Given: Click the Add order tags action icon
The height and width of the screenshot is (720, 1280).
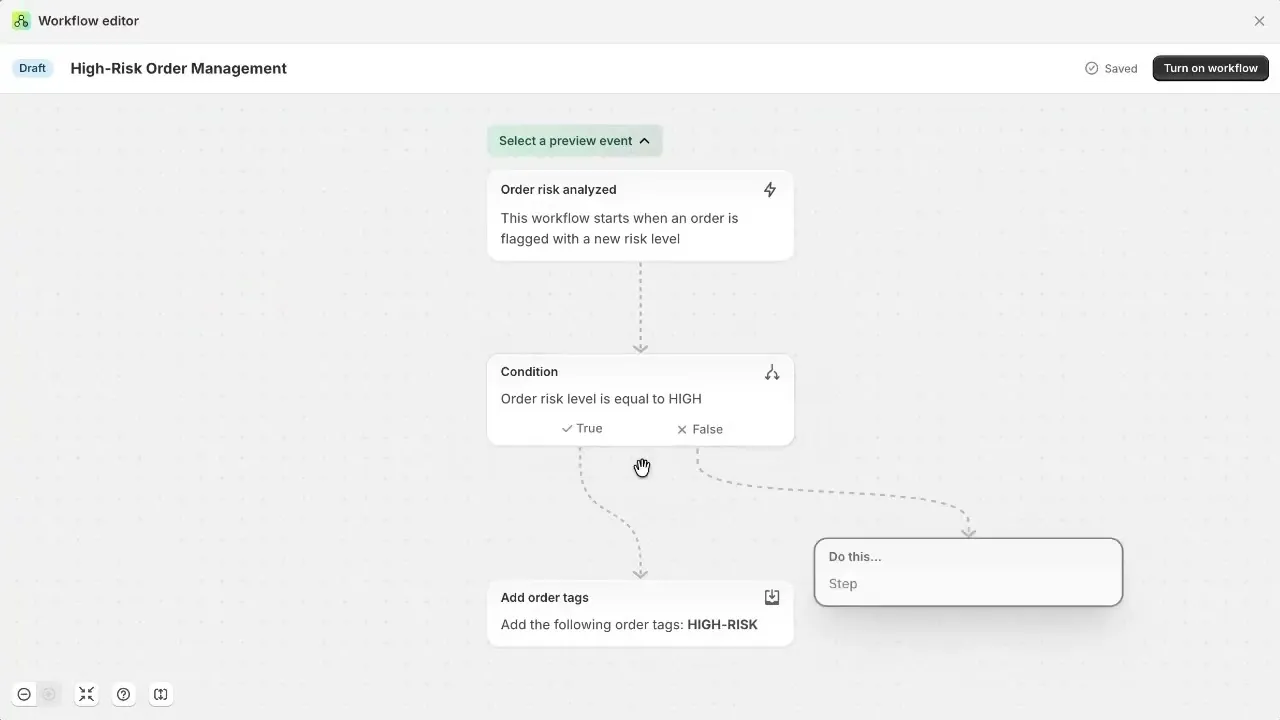Looking at the screenshot, I should pyautogui.click(x=772, y=597).
